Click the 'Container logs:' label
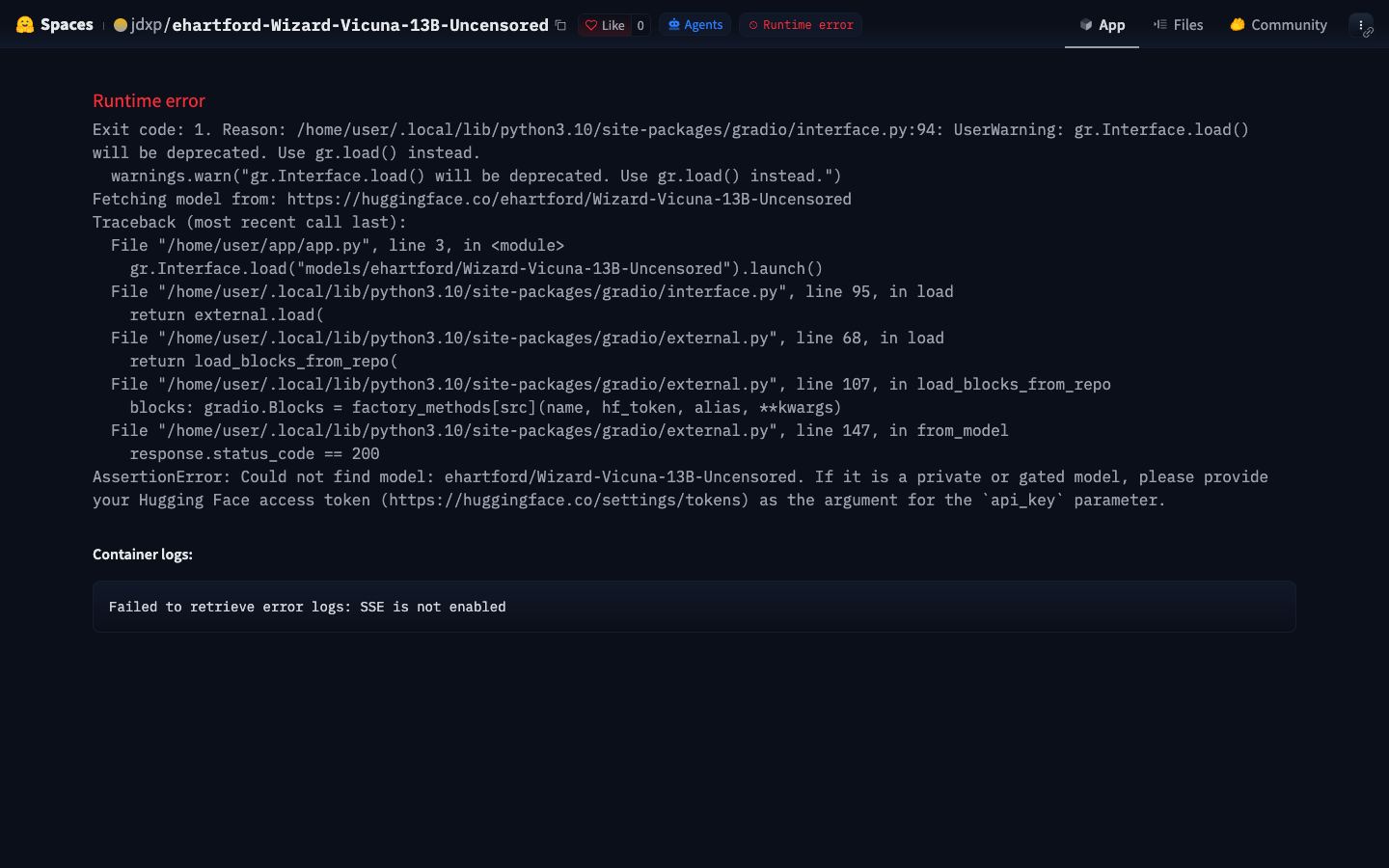This screenshot has width=1389, height=868. pyautogui.click(x=143, y=554)
